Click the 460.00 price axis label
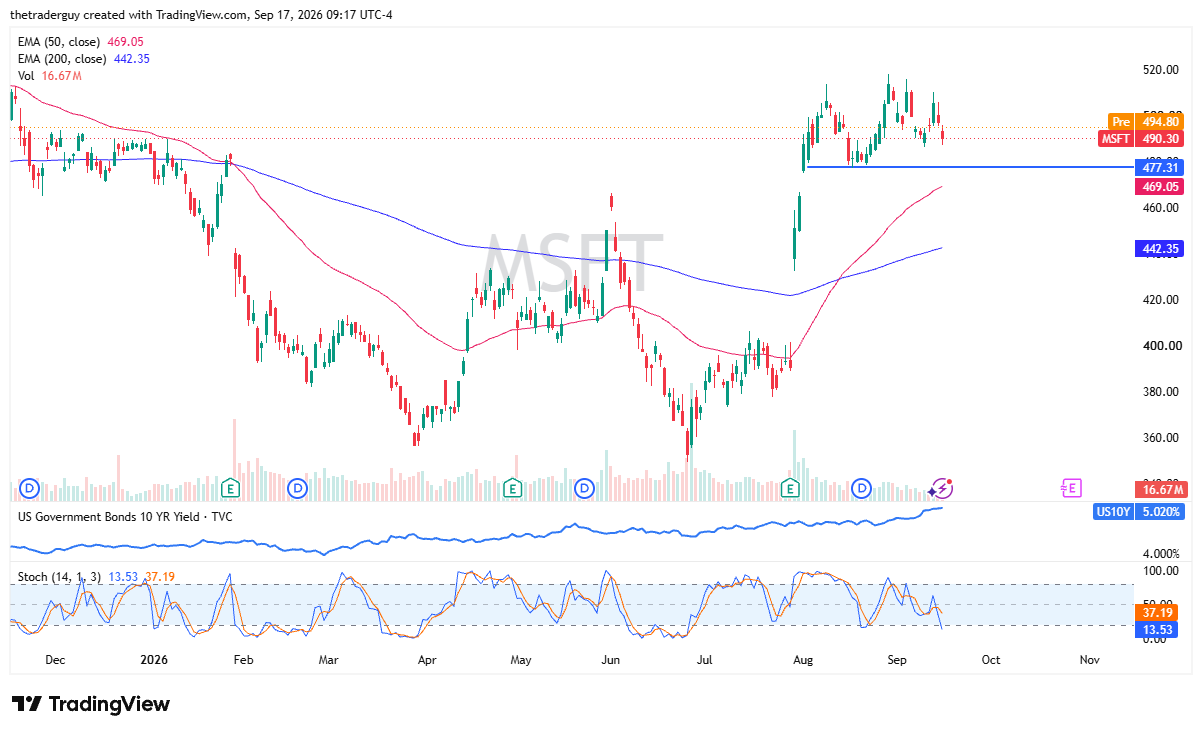Image resolution: width=1202 pixels, height=734 pixels. (x=1163, y=208)
